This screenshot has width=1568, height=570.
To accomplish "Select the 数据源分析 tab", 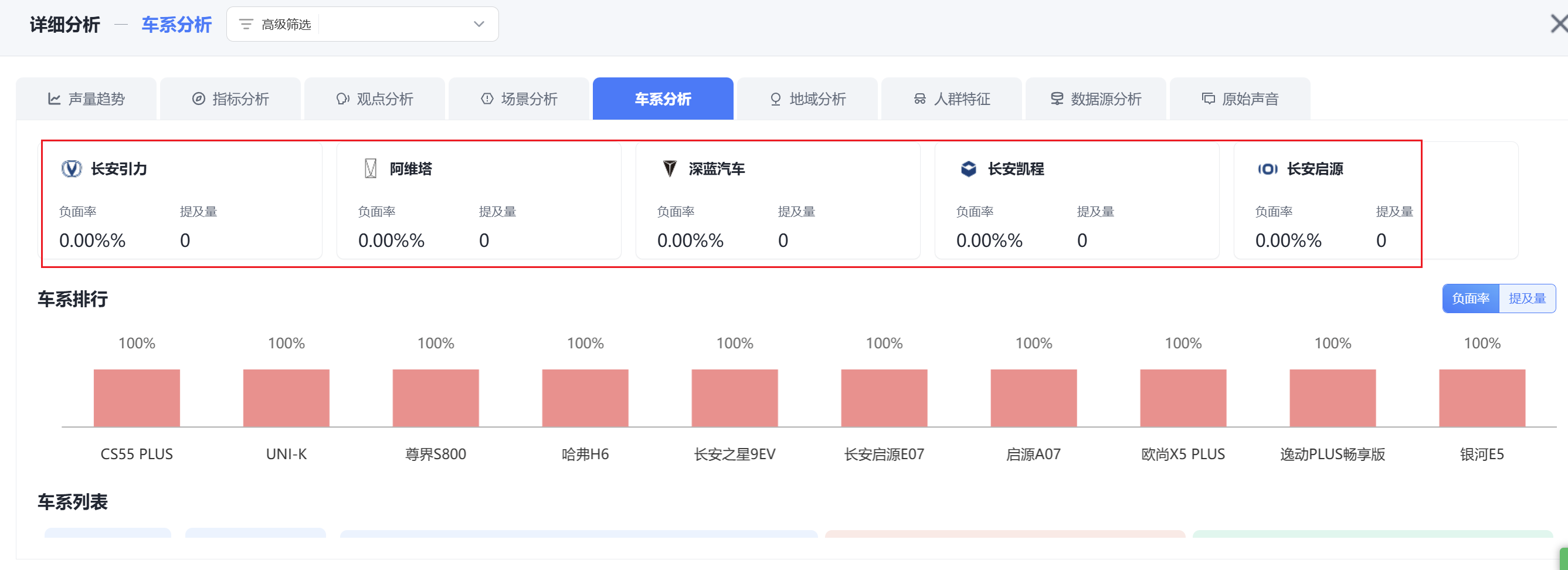I will 1095,99.
